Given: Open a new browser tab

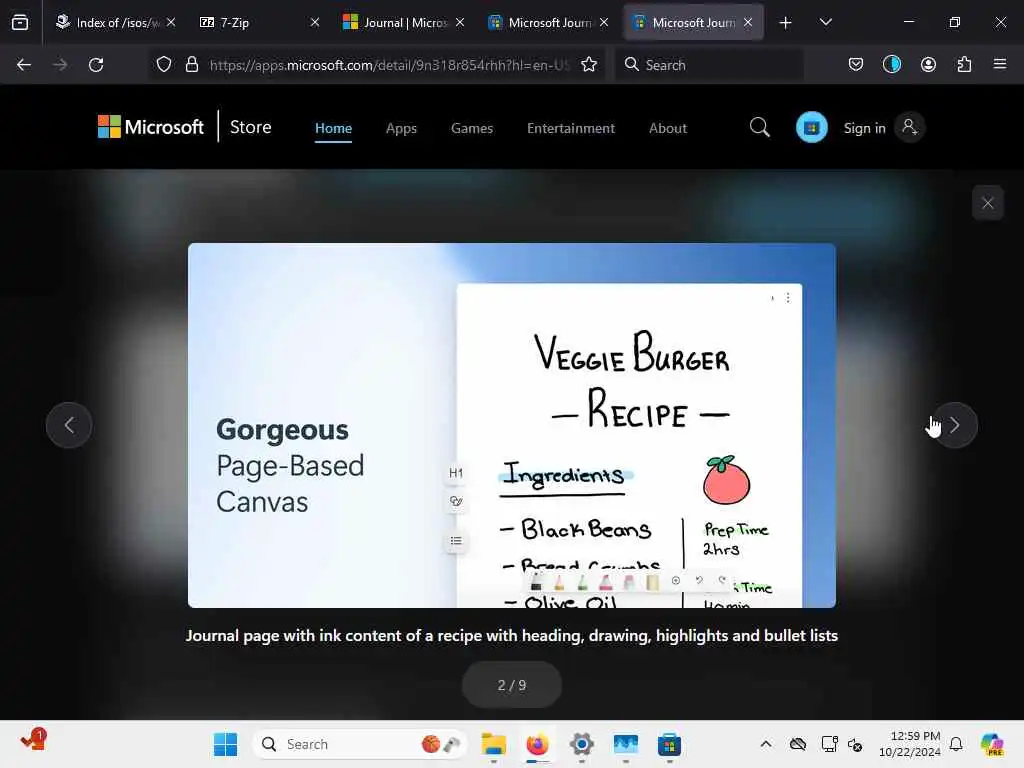Looking at the screenshot, I should 786,23.
